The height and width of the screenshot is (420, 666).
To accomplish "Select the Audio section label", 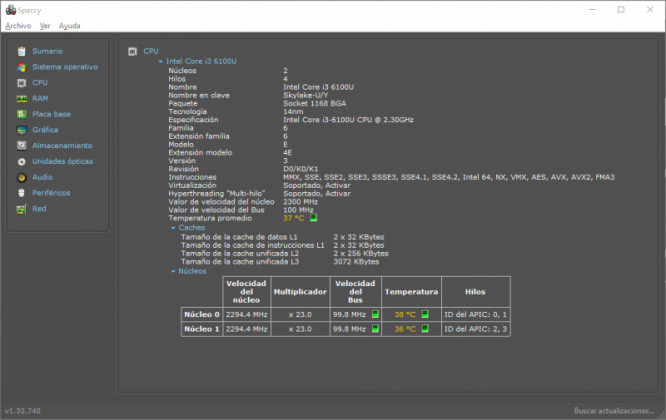I will coord(42,177).
